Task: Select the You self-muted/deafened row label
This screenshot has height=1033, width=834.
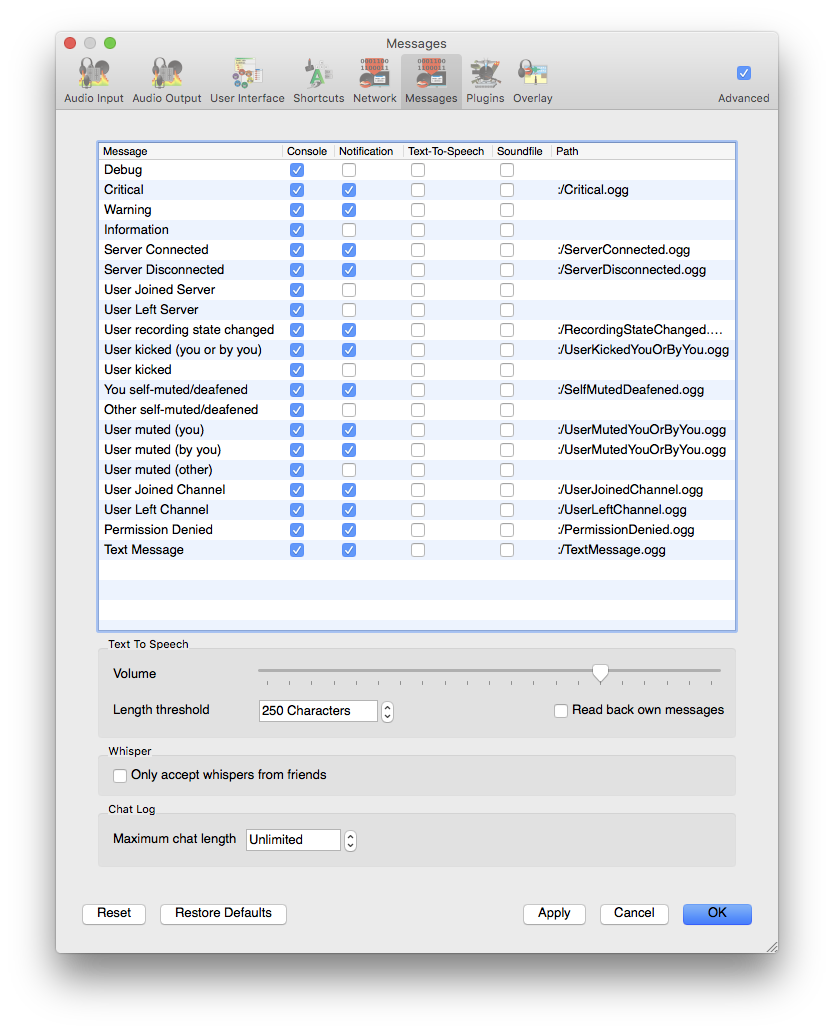Action: point(176,389)
